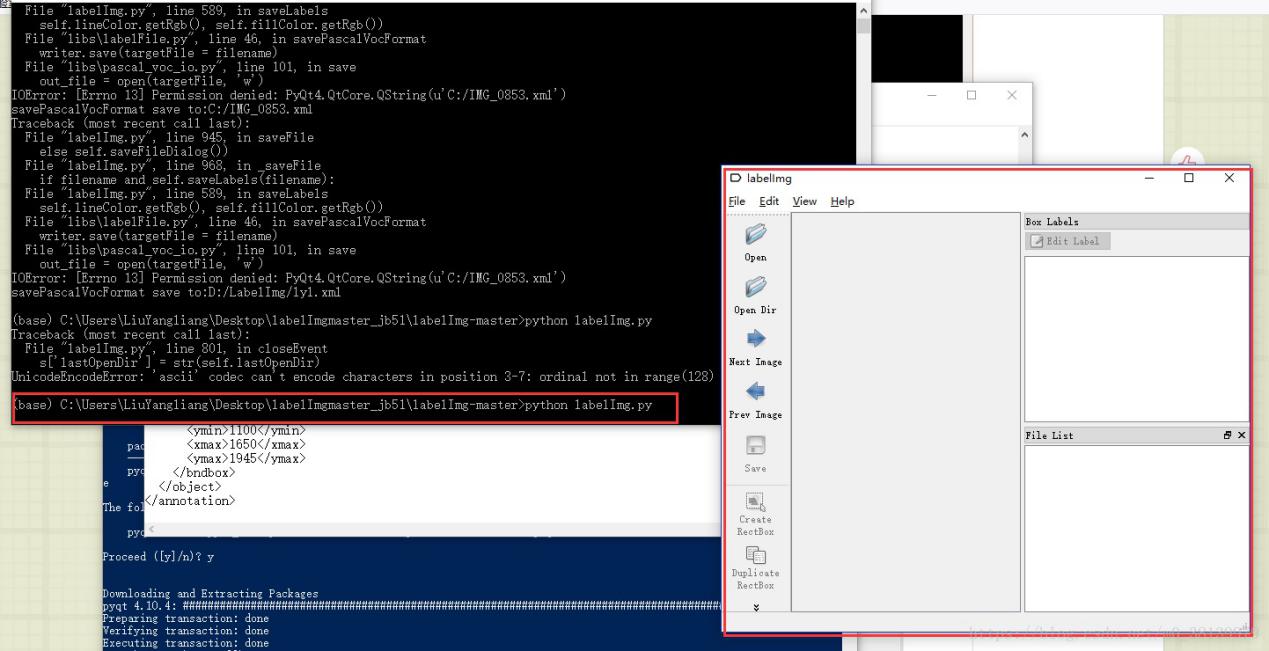Click inside the Box Labels list area
The height and width of the screenshot is (651, 1269).
coord(1136,338)
